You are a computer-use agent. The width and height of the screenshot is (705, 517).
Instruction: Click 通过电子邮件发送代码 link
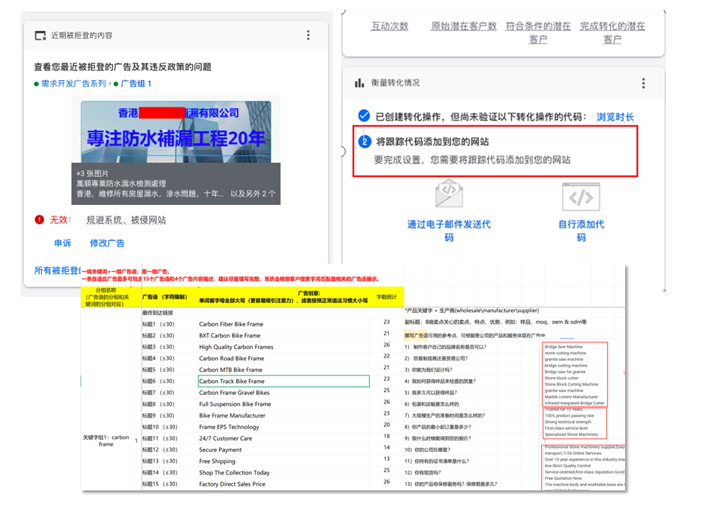449,230
